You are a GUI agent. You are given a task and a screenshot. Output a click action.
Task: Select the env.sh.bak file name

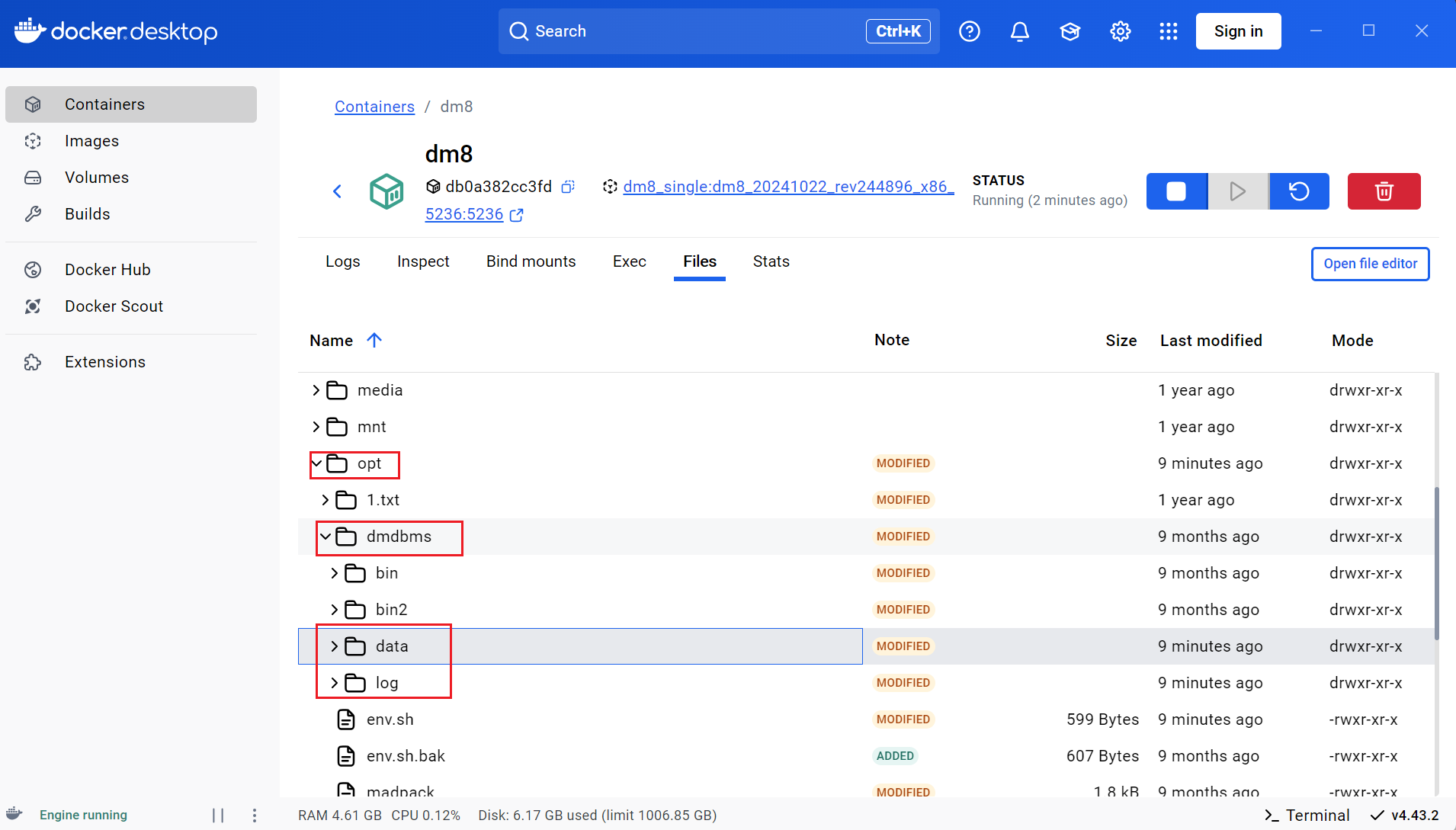coord(406,756)
